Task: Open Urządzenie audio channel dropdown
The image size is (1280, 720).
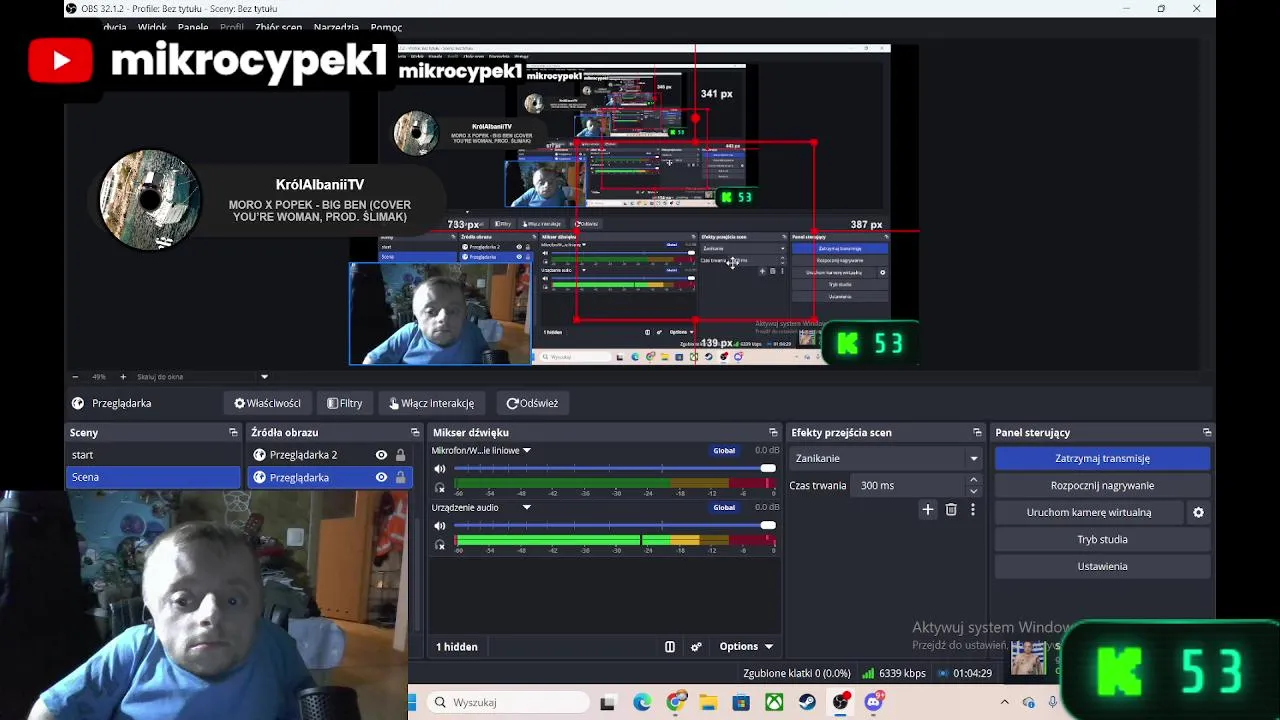Action: coord(527,508)
